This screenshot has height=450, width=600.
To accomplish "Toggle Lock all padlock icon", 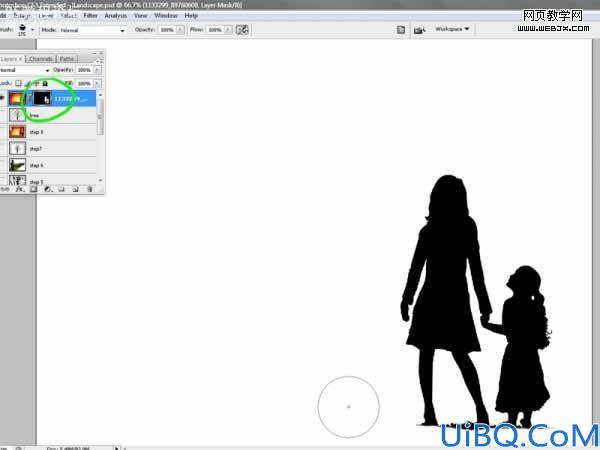I will 45,83.
